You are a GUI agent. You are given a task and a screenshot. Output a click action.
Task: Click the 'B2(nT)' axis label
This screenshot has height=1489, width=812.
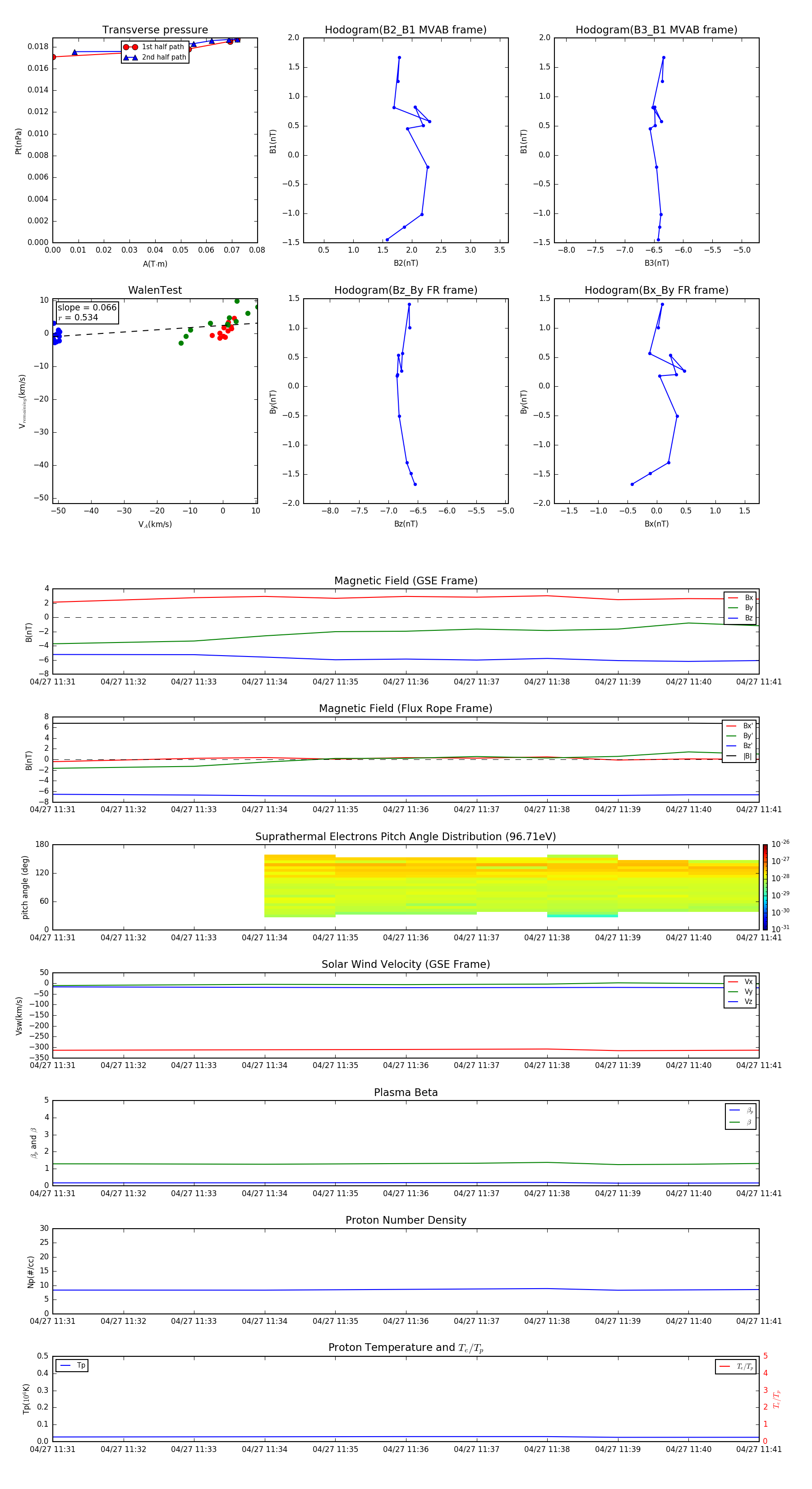(406, 263)
